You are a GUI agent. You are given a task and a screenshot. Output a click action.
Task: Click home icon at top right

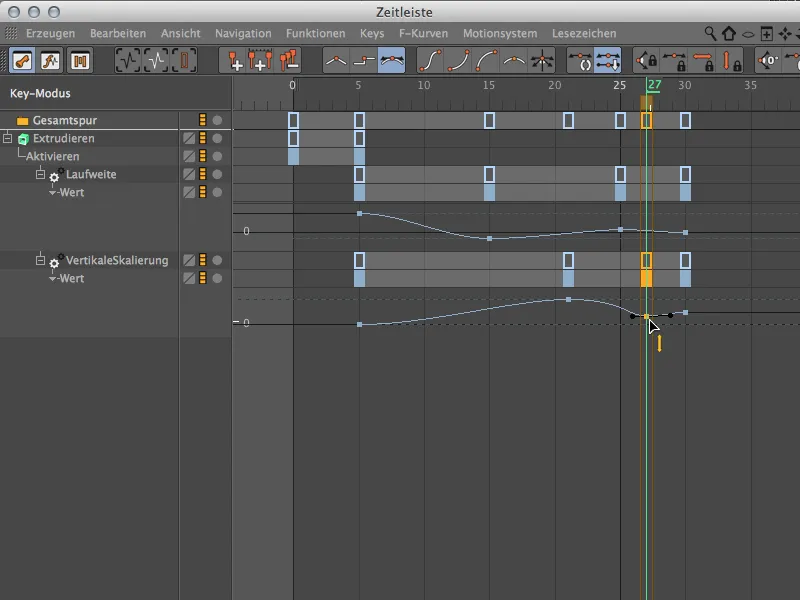pos(729,33)
